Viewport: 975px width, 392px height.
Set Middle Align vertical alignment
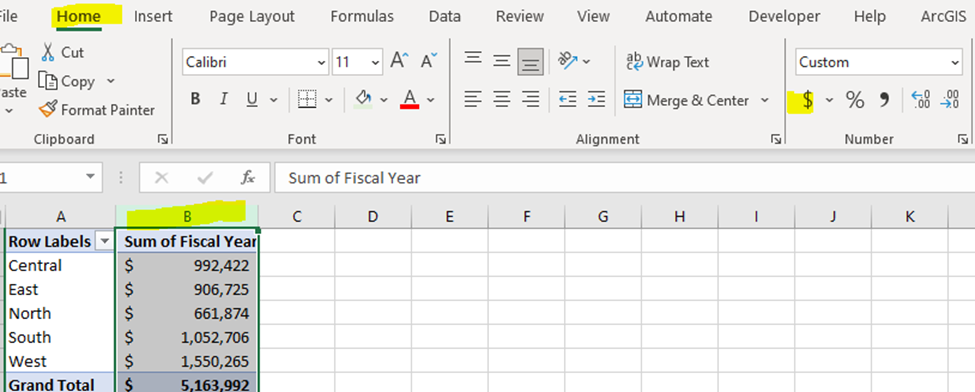pyautogui.click(x=502, y=61)
